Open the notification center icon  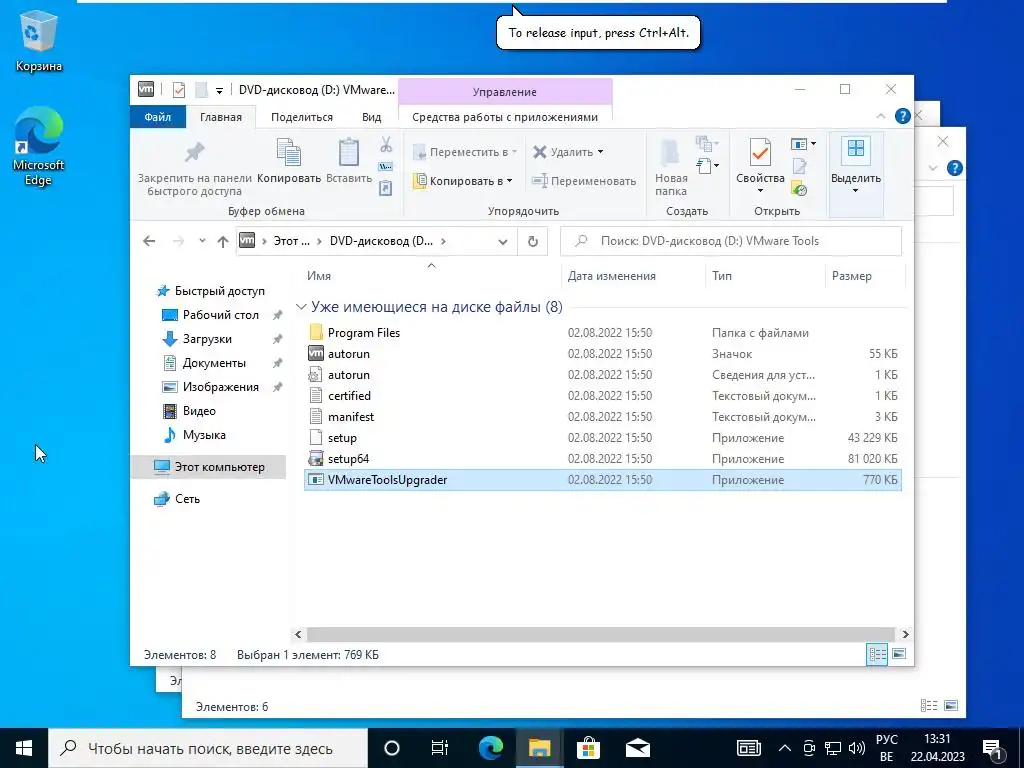coord(992,748)
